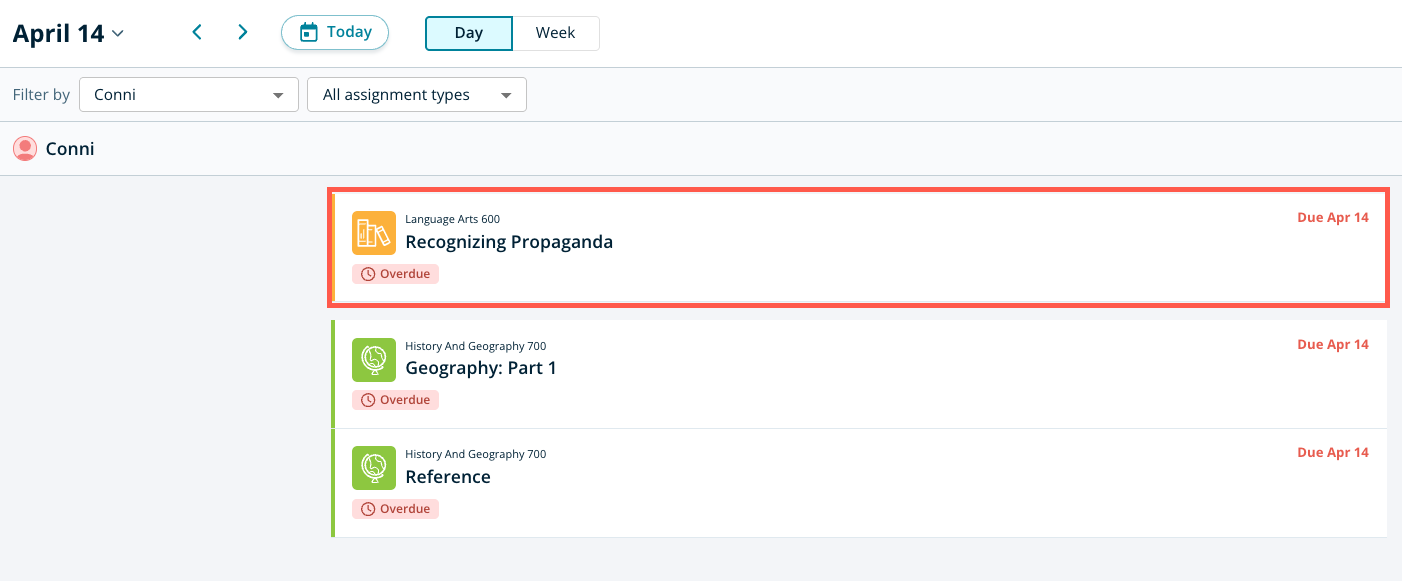Screen dimensions: 1402x581
Task: Click the calendar icon in Today button
Action: click(309, 32)
